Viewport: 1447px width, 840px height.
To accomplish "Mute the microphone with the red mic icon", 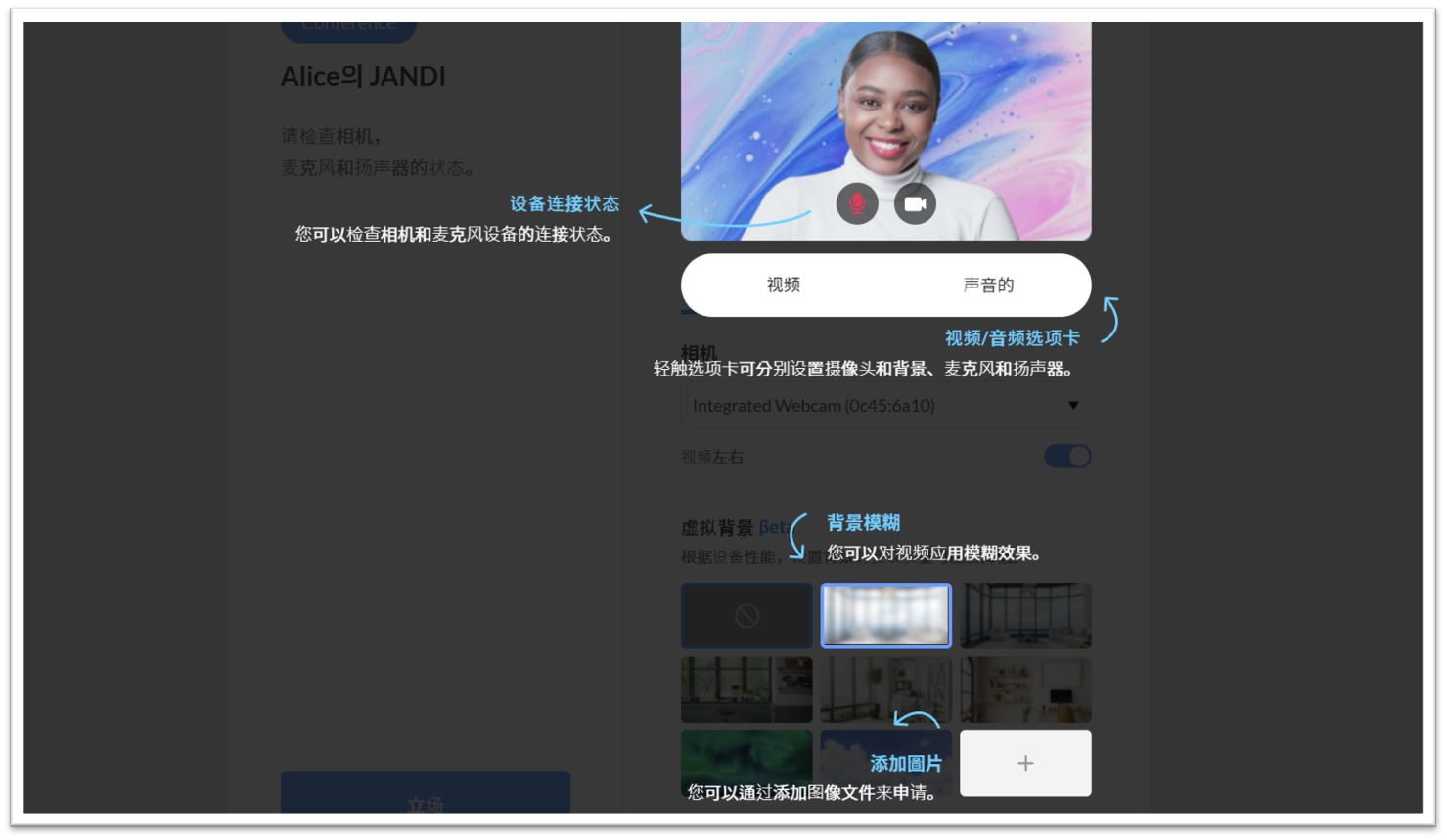I will 857,203.
